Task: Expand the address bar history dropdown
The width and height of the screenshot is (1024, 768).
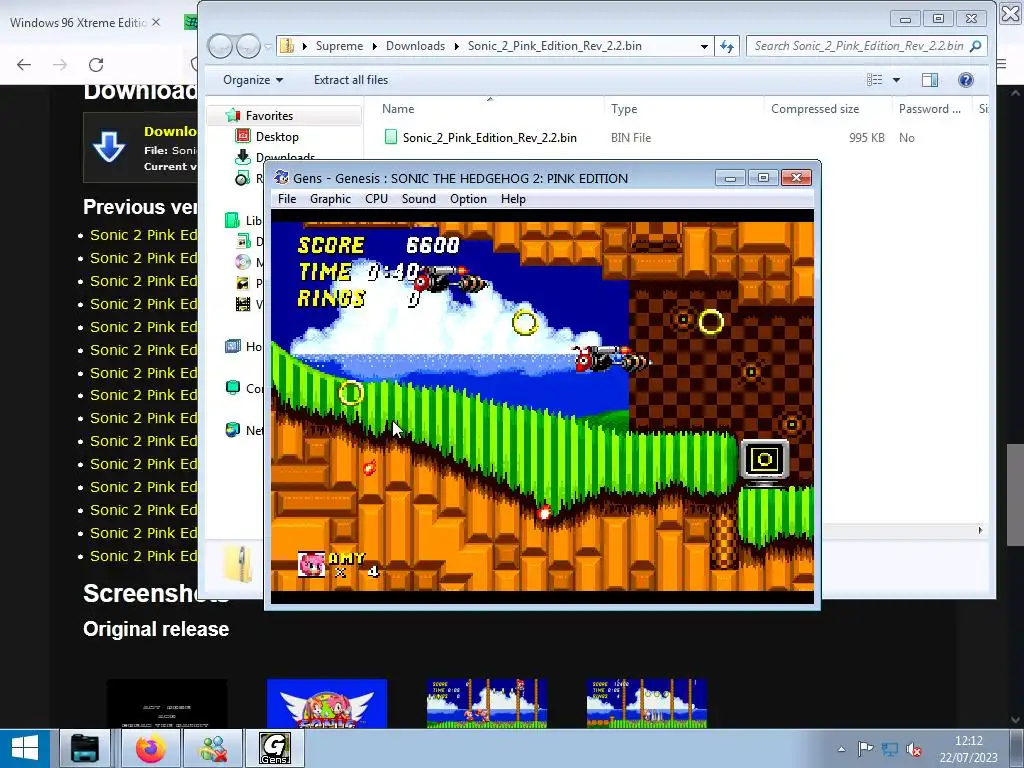Action: (x=704, y=46)
